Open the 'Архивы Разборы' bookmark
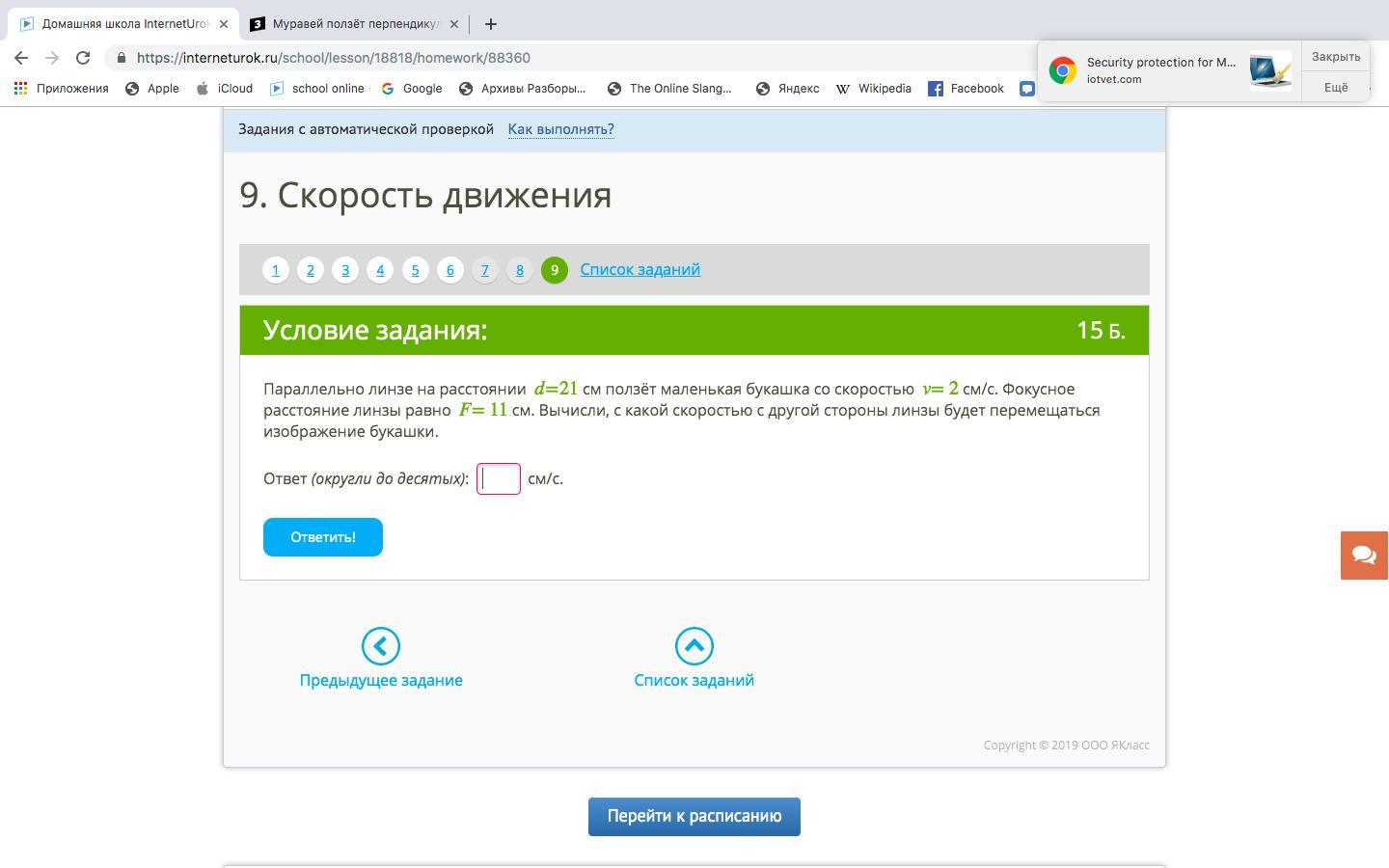Screen dimensions: 1389x868 click(522, 89)
